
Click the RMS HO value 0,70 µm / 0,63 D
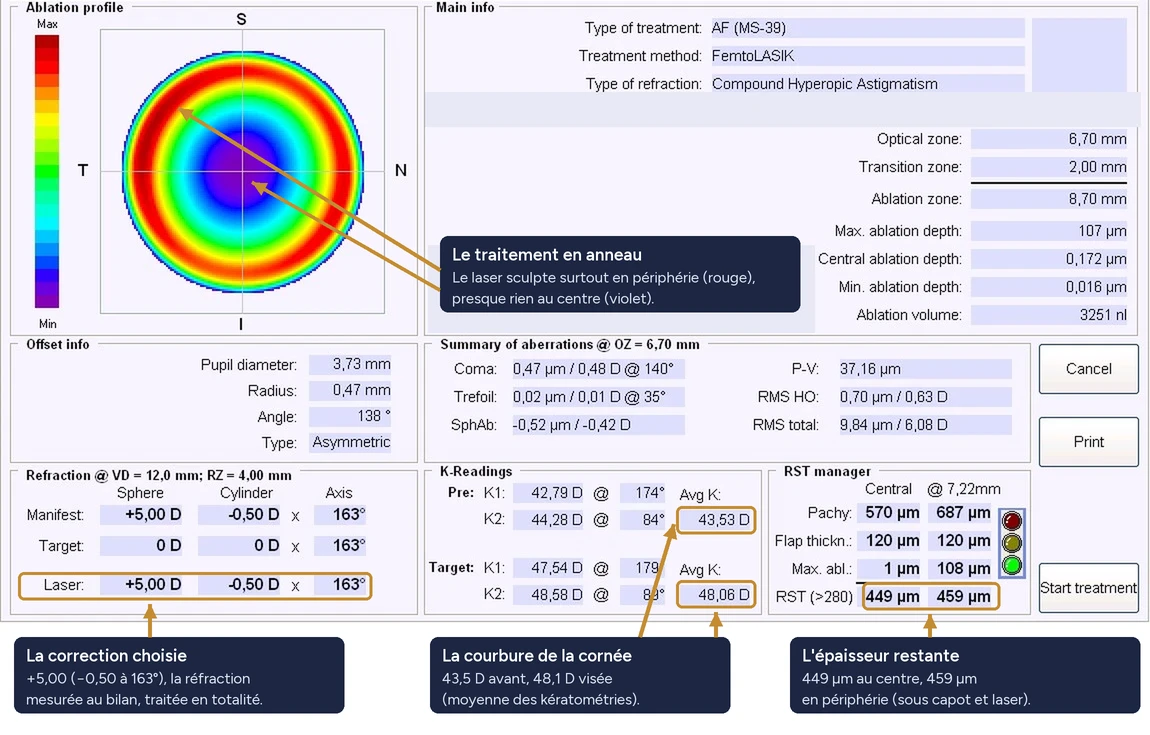click(925, 397)
